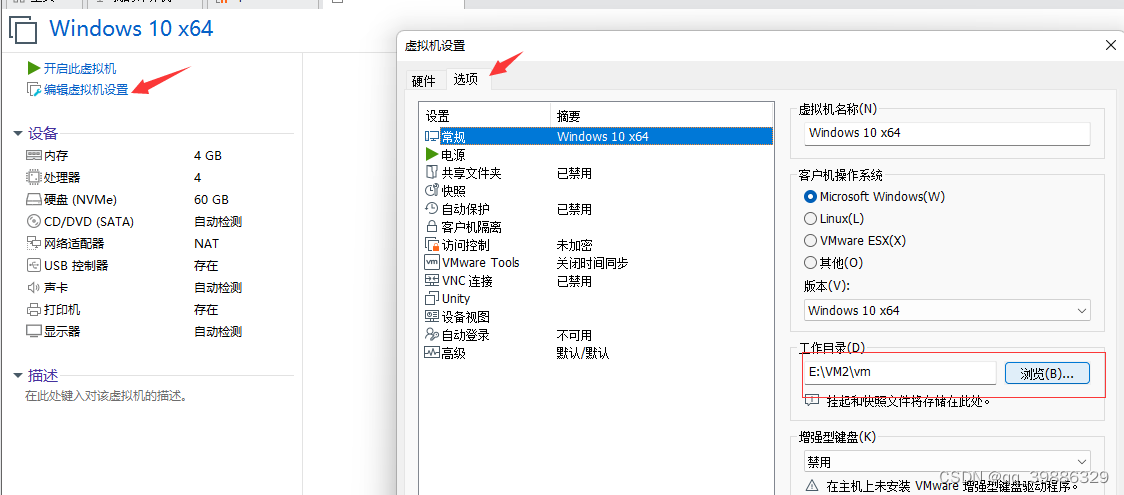This screenshot has height=495, width=1124.
Task: Click the 未加密 summary text
Action: click(574, 245)
